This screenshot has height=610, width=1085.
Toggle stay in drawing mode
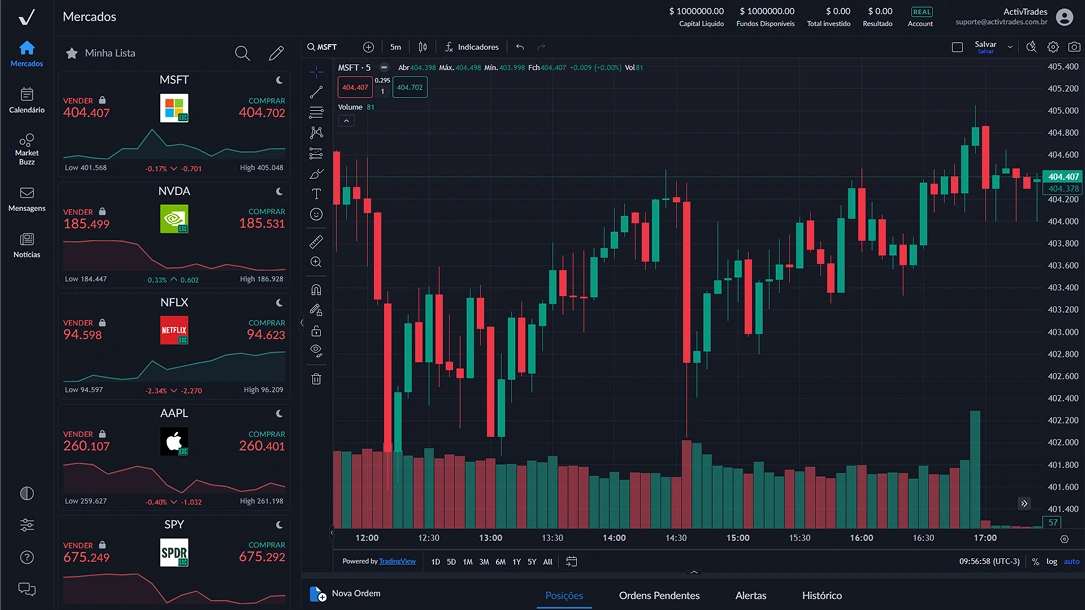(316, 310)
